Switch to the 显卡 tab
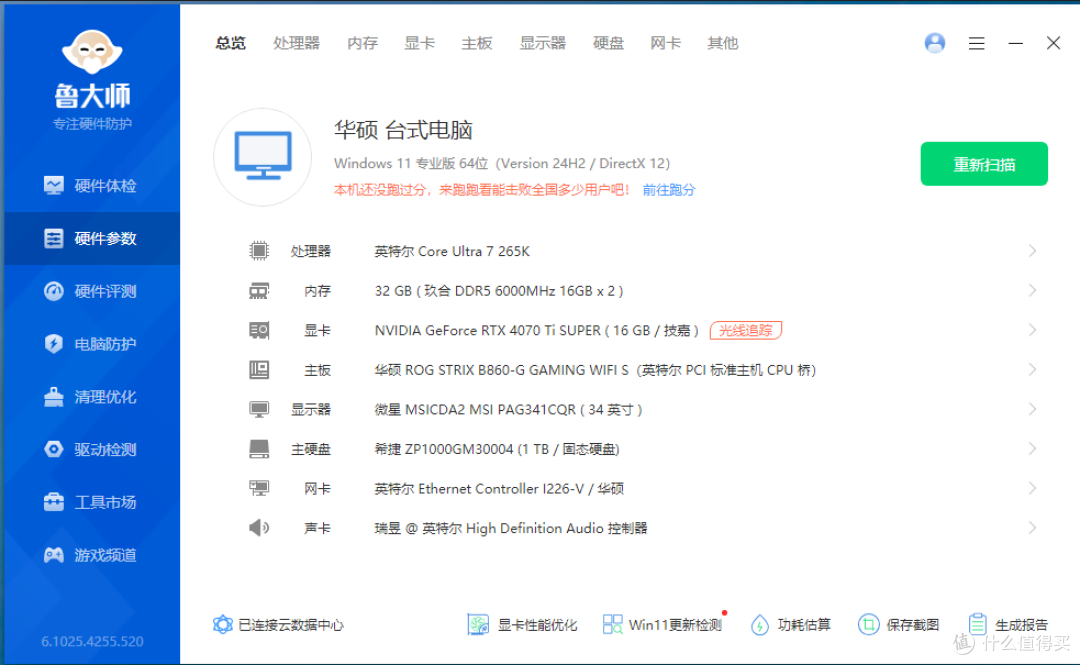Viewport: 1080px width, 665px height. 419,43
